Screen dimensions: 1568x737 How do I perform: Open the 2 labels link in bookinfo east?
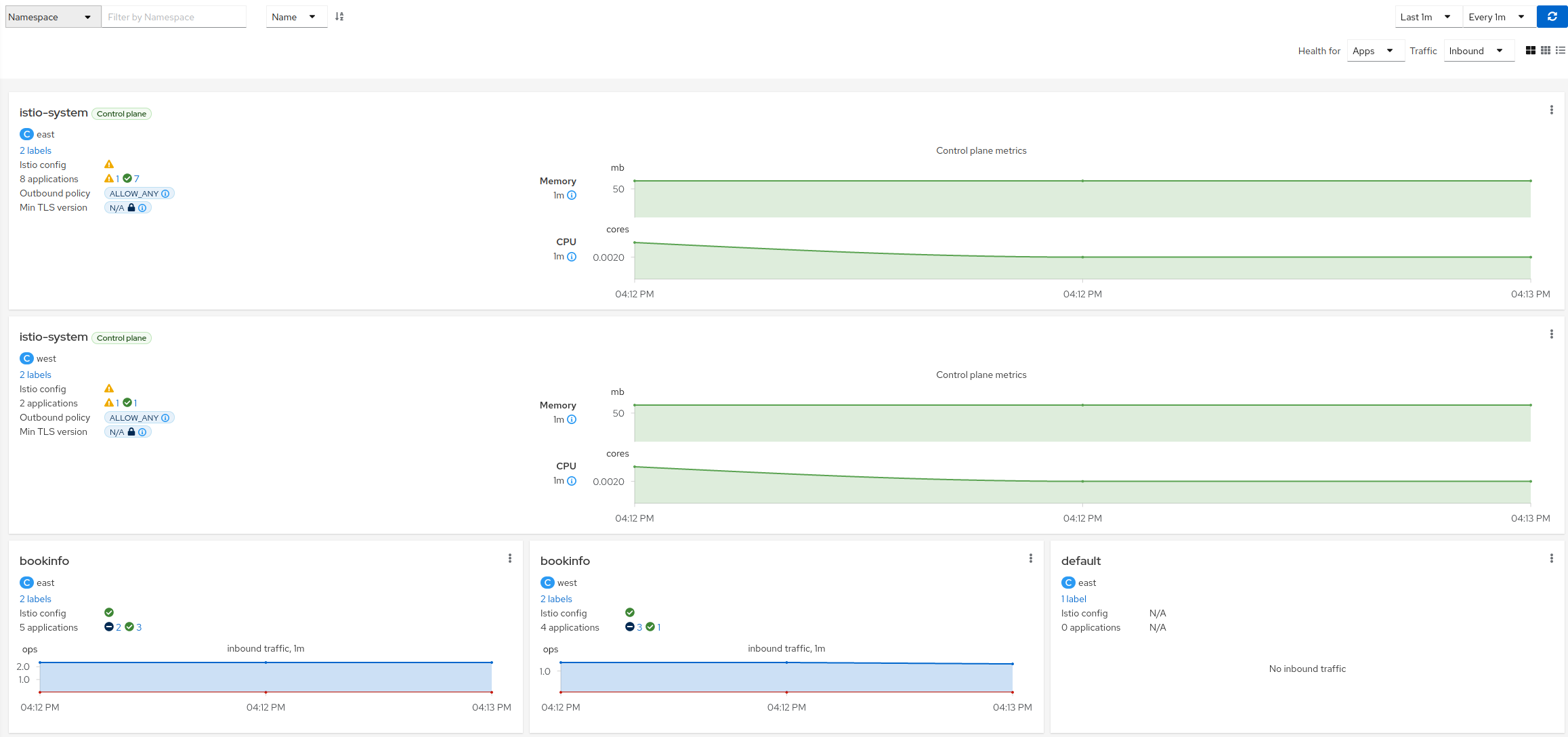pyautogui.click(x=35, y=598)
